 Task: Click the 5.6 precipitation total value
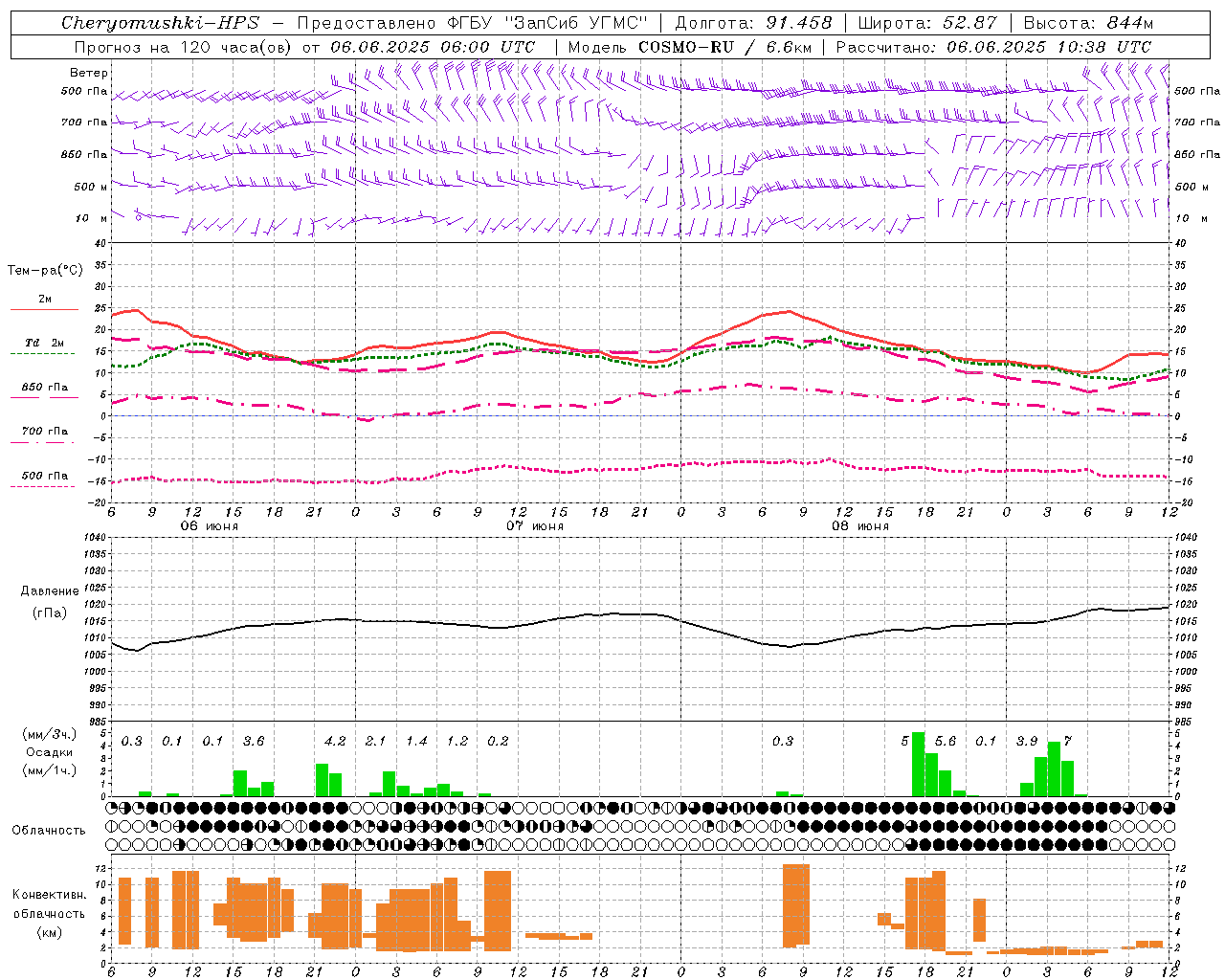(x=946, y=741)
